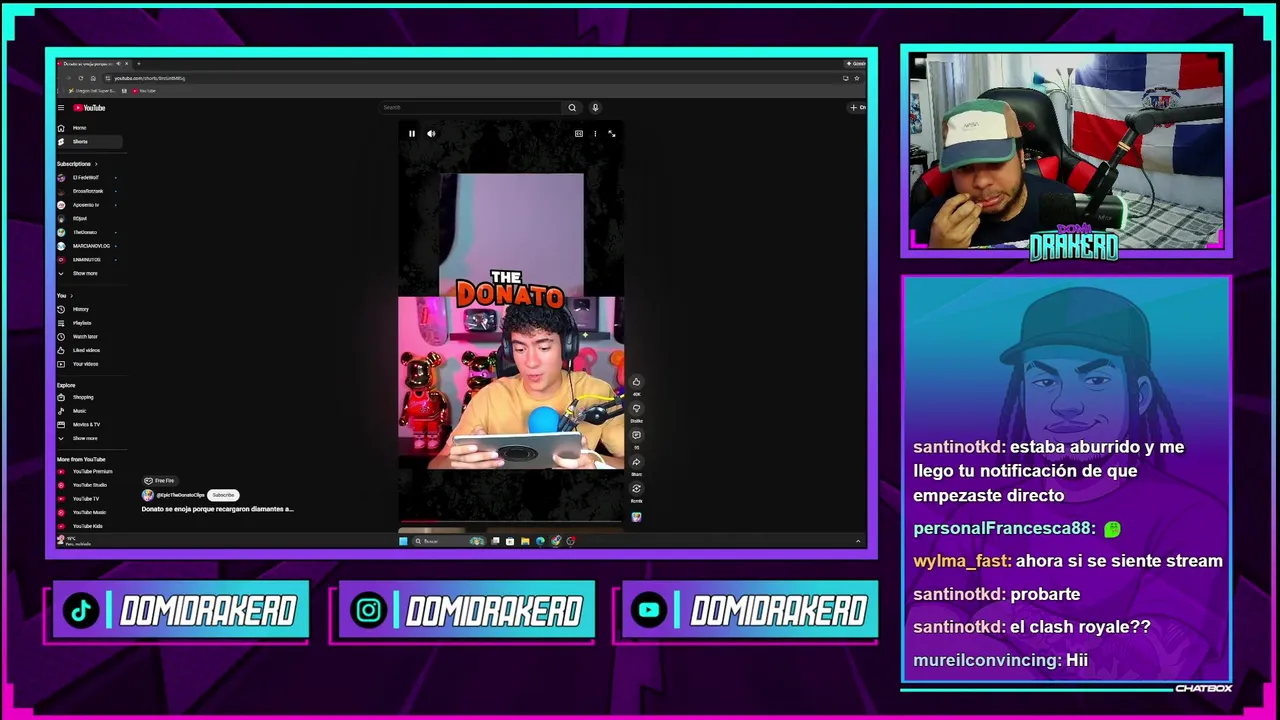This screenshot has height=720, width=1280.
Task: Open YouTube Music link
Action: pyautogui.click(x=89, y=512)
